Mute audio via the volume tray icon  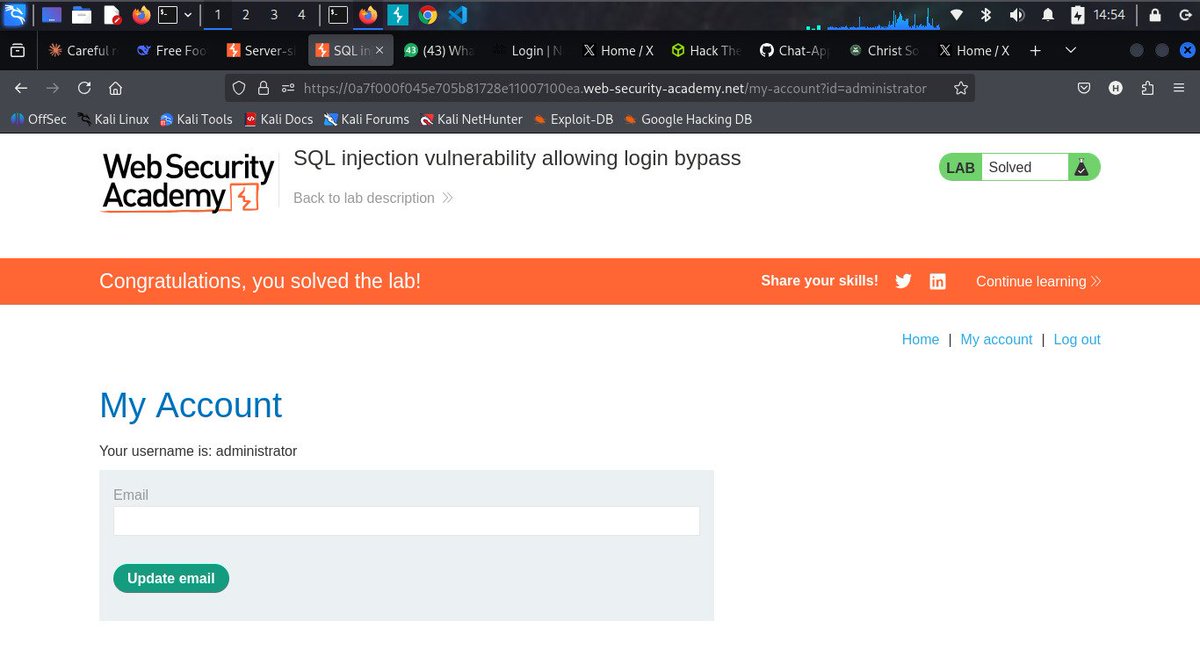pyautogui.click(x=1016, y=14)
